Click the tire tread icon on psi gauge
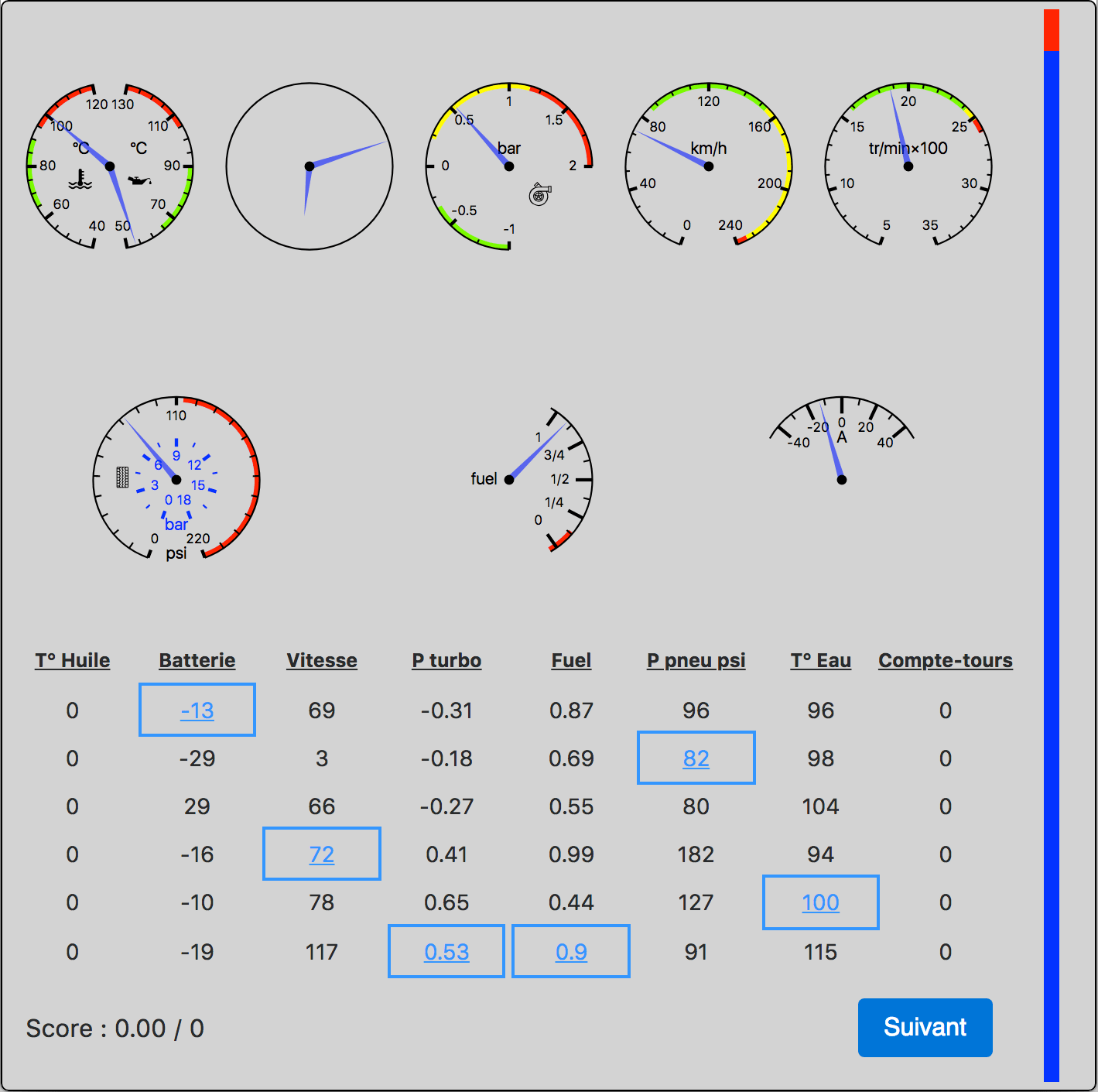This screenshot has height=1092, width=1098. 122,477
